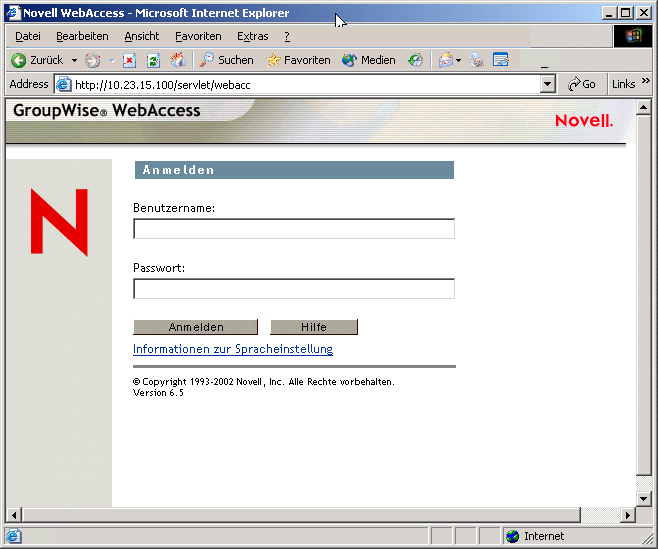Click the page icon in address bar
The image size is (658, 549).
click(x=63, y=85)
